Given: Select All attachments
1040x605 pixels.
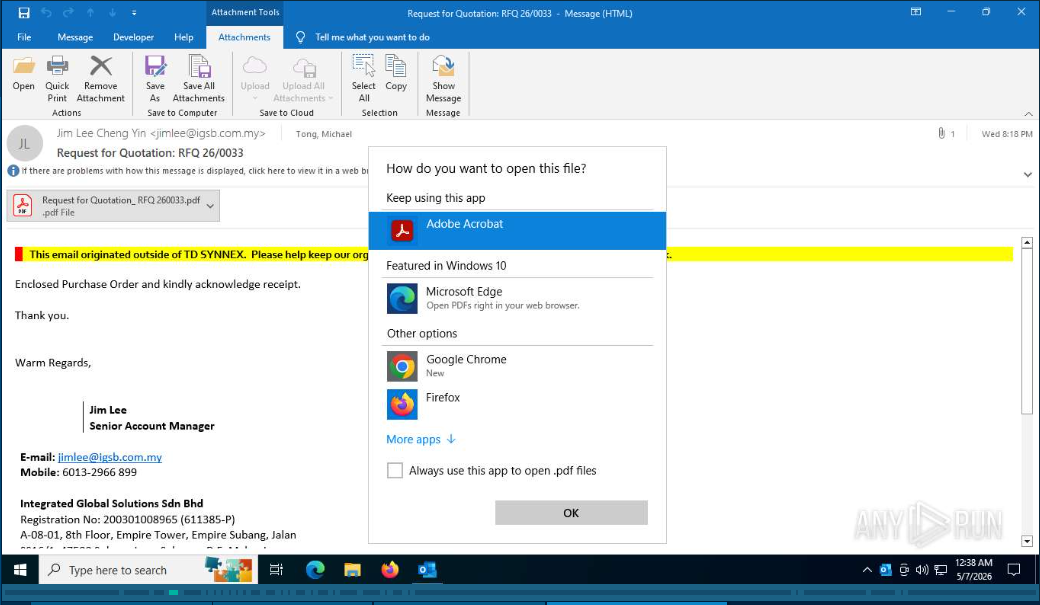Looking at the screenshot, I should point(363,78).
